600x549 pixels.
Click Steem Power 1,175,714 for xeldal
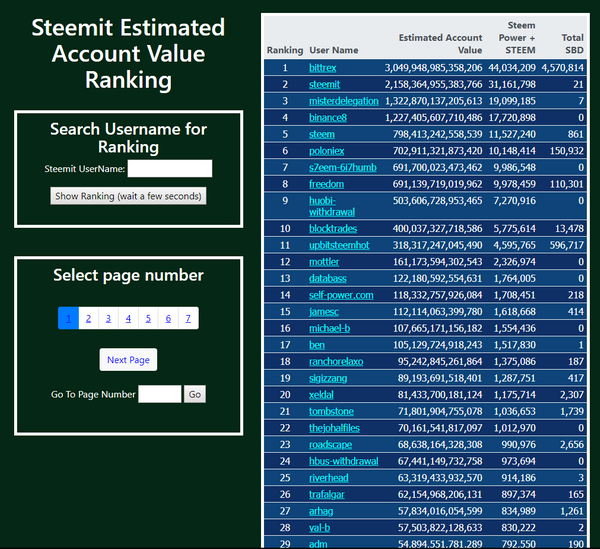pyautogui.click(x=514, y=395)
